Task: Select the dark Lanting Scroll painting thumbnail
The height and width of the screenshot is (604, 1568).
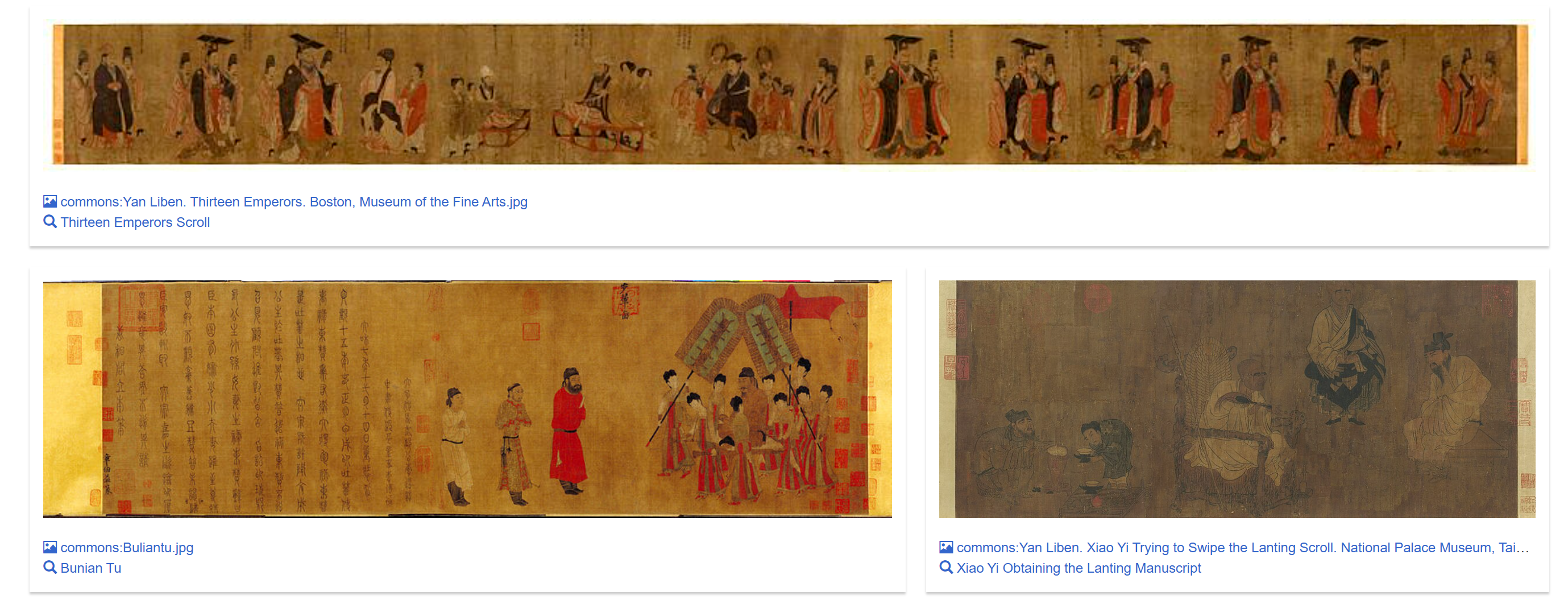Action: (x=1237, y=399)
